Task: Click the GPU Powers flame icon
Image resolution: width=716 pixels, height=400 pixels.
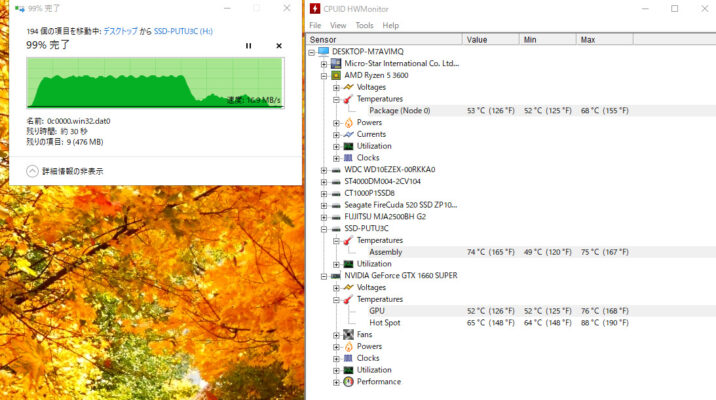Action: 348,347
